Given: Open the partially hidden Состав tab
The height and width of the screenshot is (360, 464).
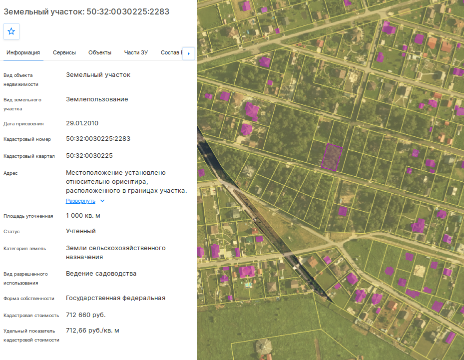Looking at the screenshot, I should 171,53.
